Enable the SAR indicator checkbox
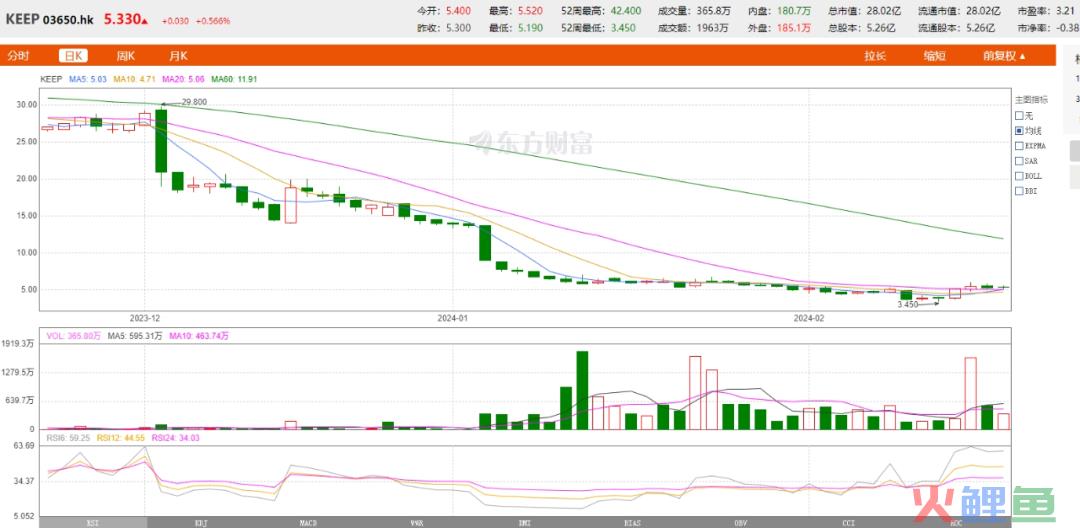 [1019, 160]
